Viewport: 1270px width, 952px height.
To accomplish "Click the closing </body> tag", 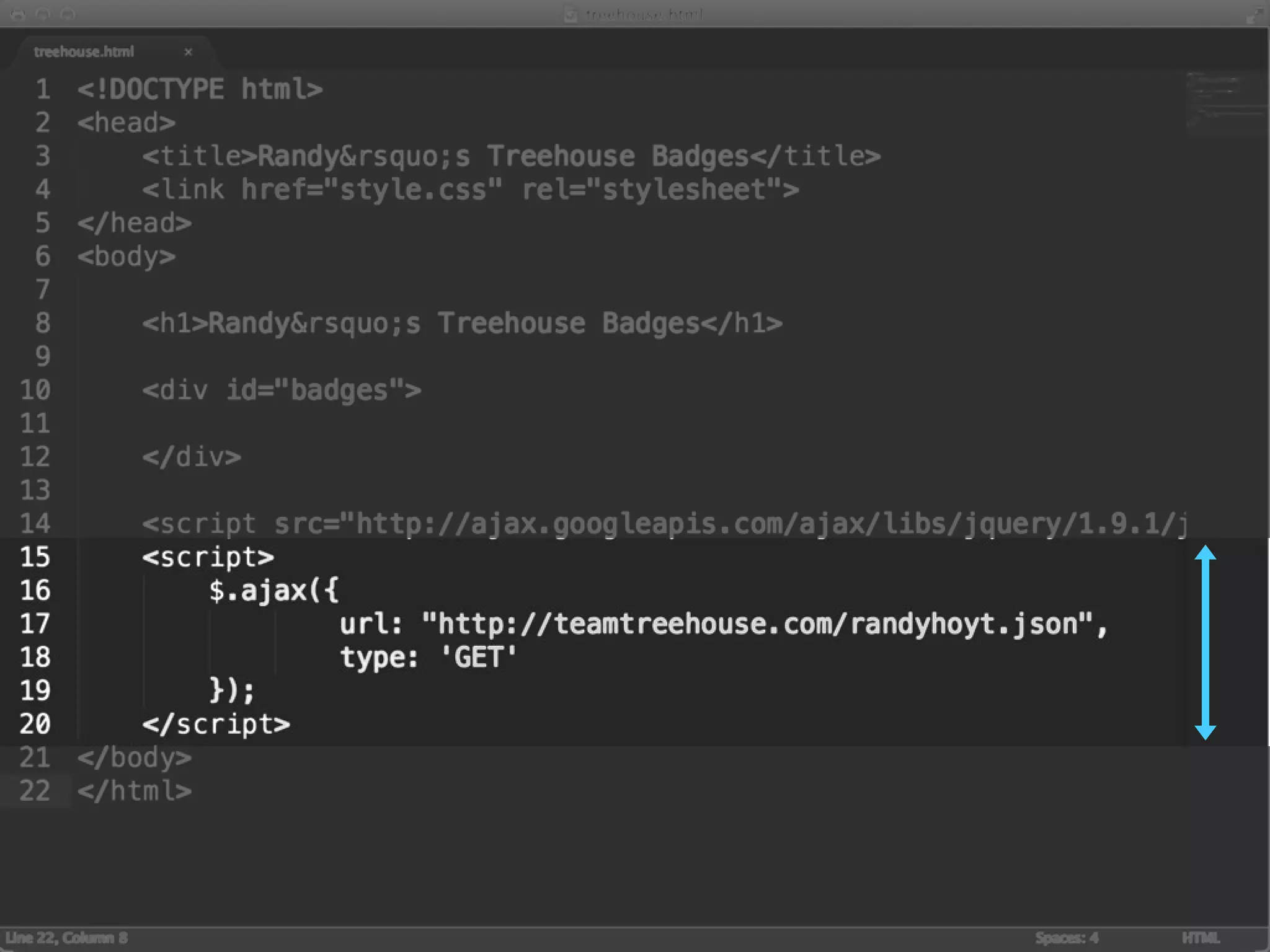I will coord(135,757).
